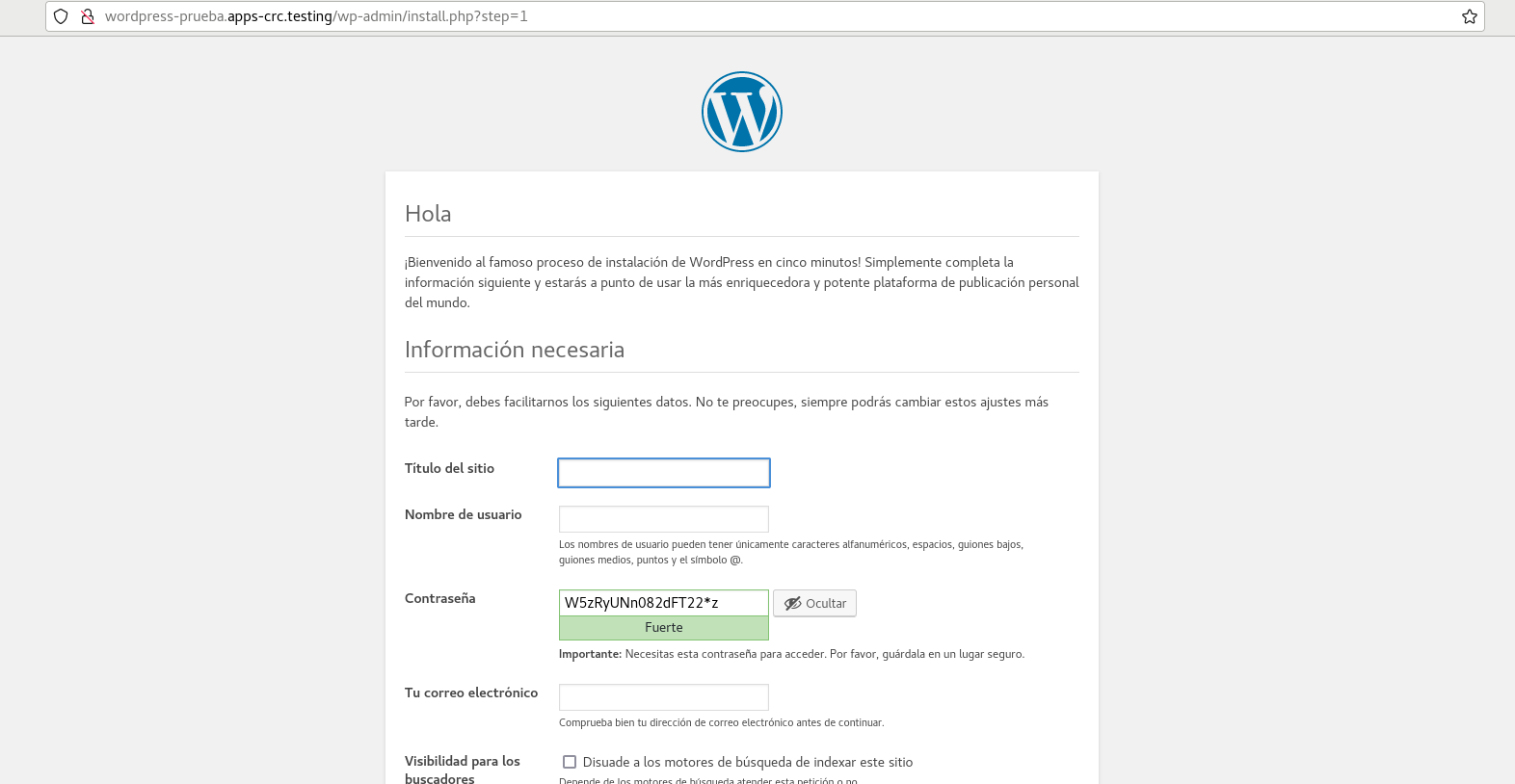Viewport: 1515px width, 784px height.
Task: Click the tracking protection shield icon
Action: coord(61,16)
